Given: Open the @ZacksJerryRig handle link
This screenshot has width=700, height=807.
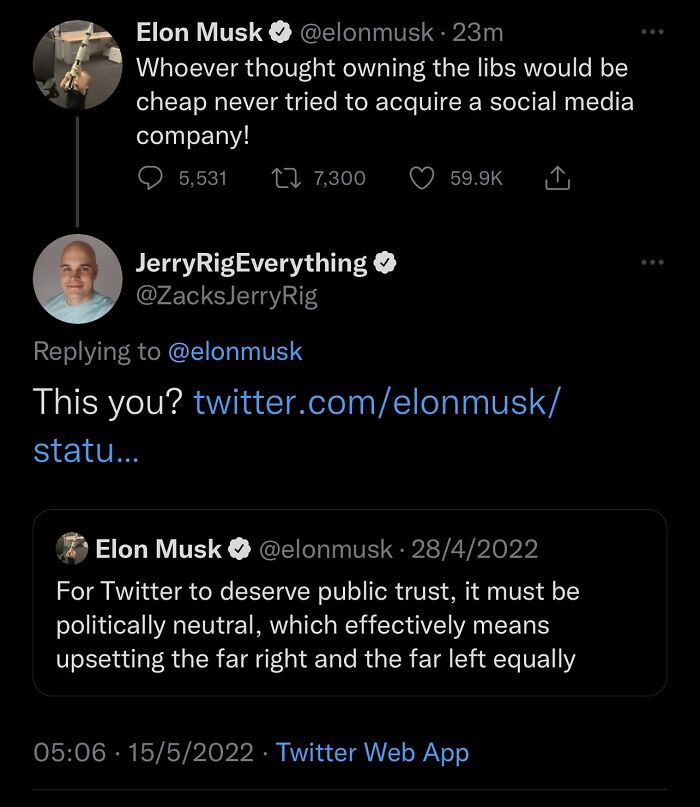Looking at the screenshot, I should tap(227, 296).
